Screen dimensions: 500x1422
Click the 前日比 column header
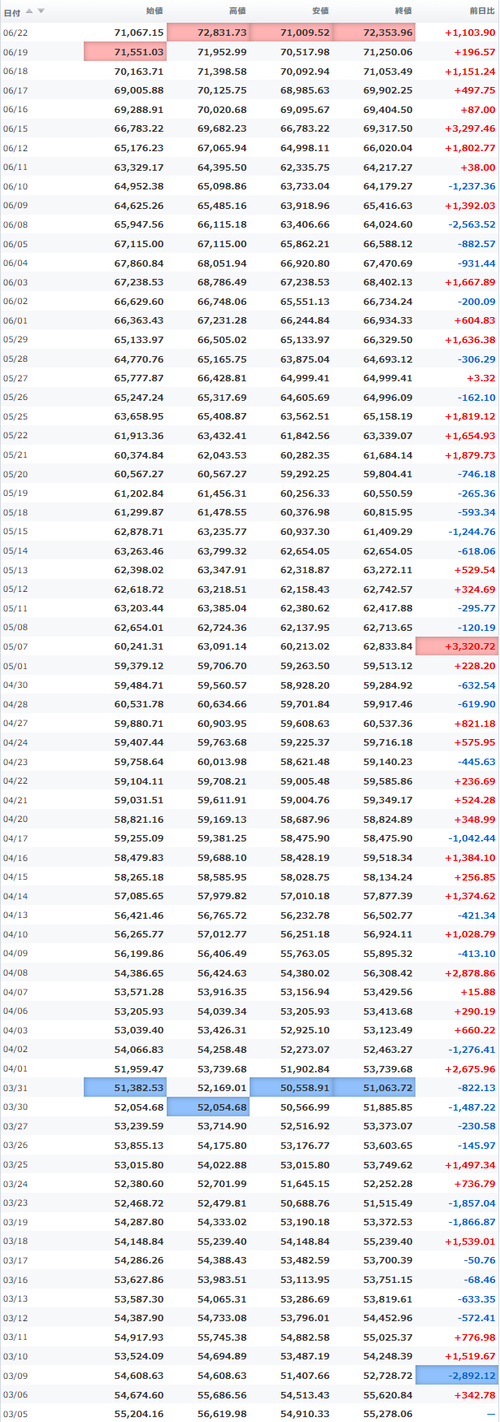(x=480, y=10)
